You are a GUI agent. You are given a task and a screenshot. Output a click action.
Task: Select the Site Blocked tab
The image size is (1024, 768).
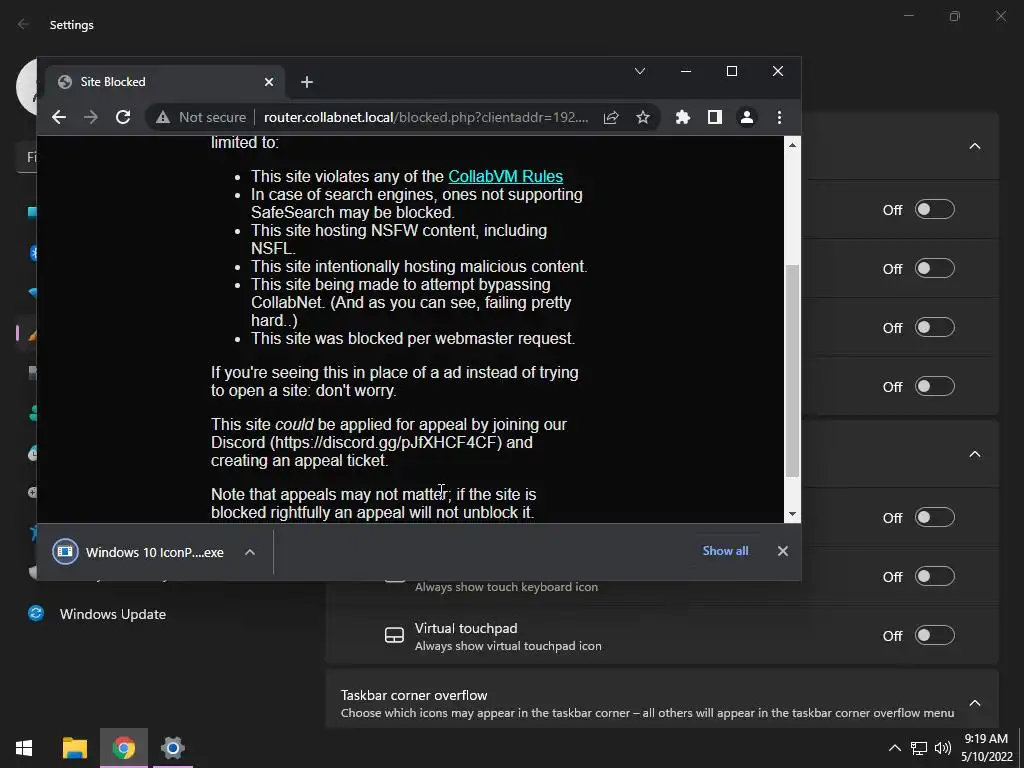(165, 82)
